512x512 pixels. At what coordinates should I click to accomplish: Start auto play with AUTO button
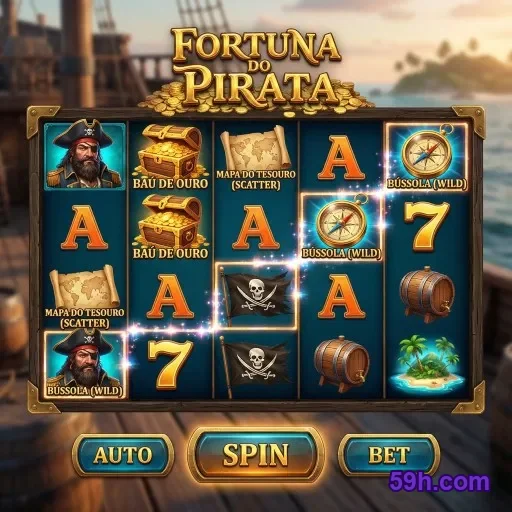[123, 455]
